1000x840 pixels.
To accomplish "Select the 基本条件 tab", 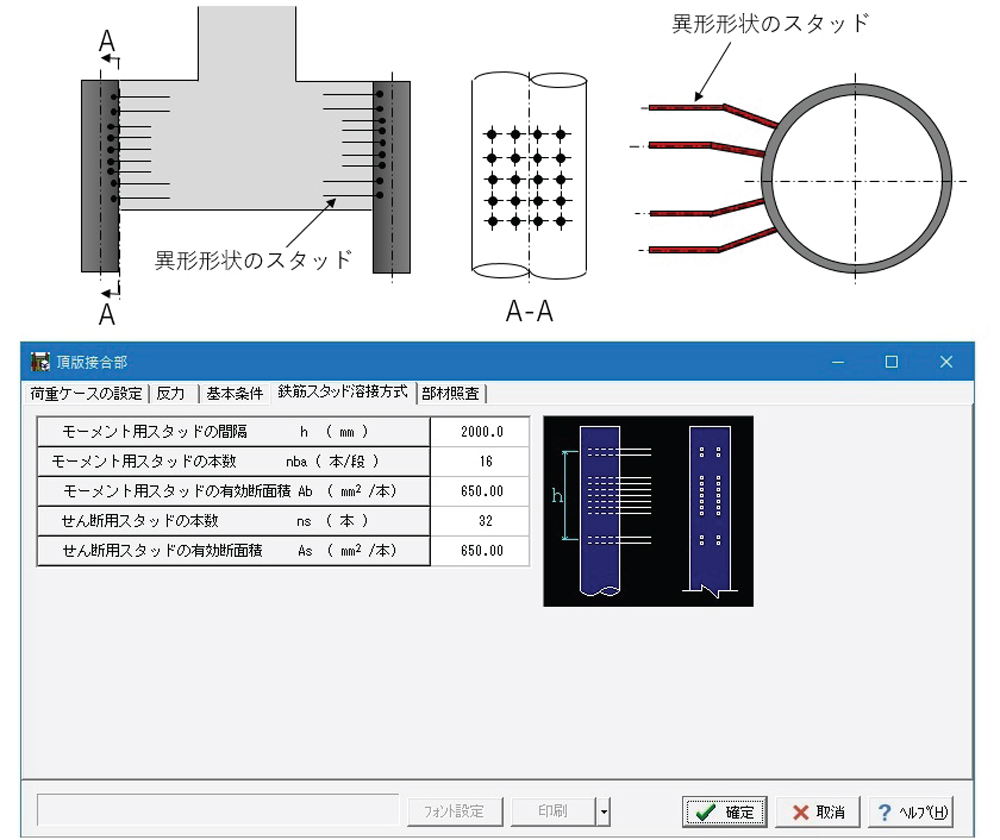I will pyautogui.click(x=235, y=394).
